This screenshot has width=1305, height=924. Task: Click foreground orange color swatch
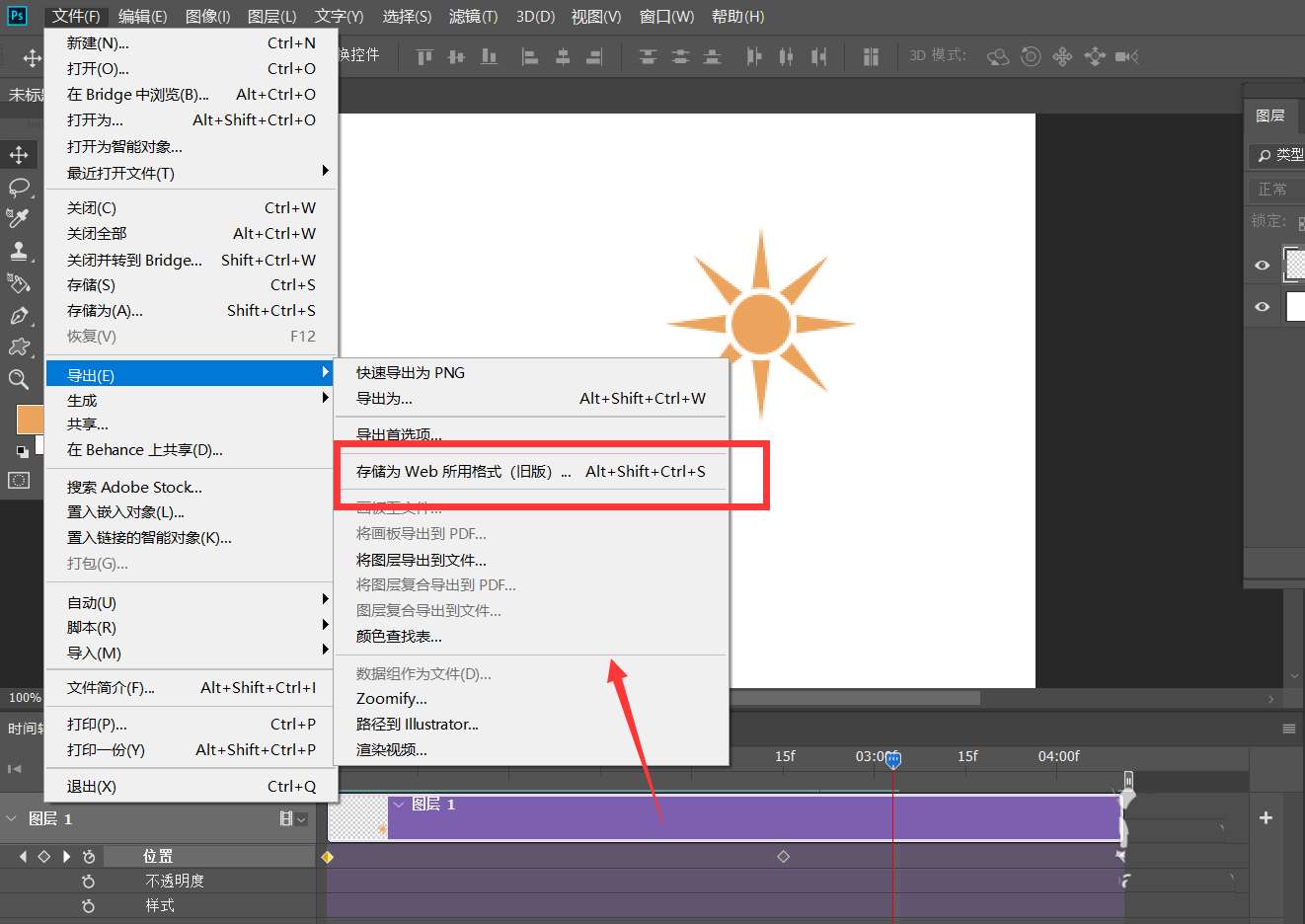pos(30,420)
